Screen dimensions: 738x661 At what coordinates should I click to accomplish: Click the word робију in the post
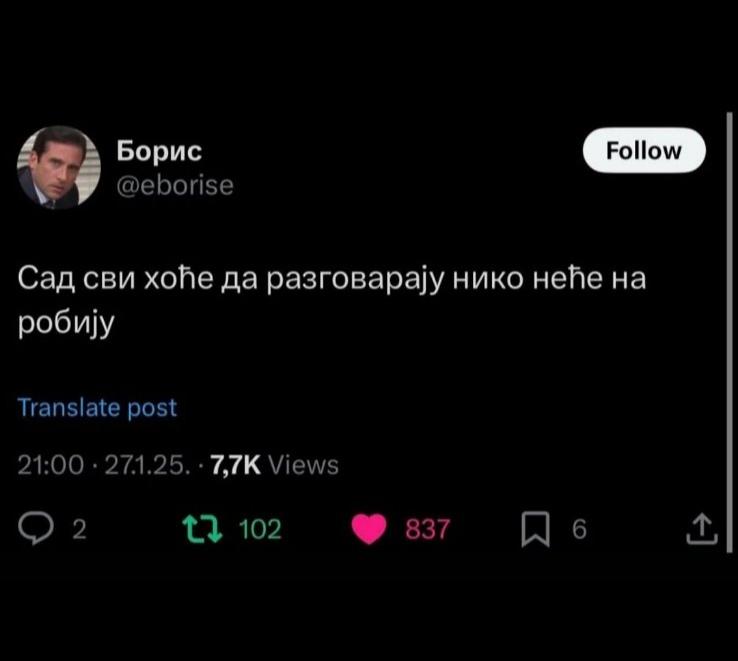click(66, 322)
